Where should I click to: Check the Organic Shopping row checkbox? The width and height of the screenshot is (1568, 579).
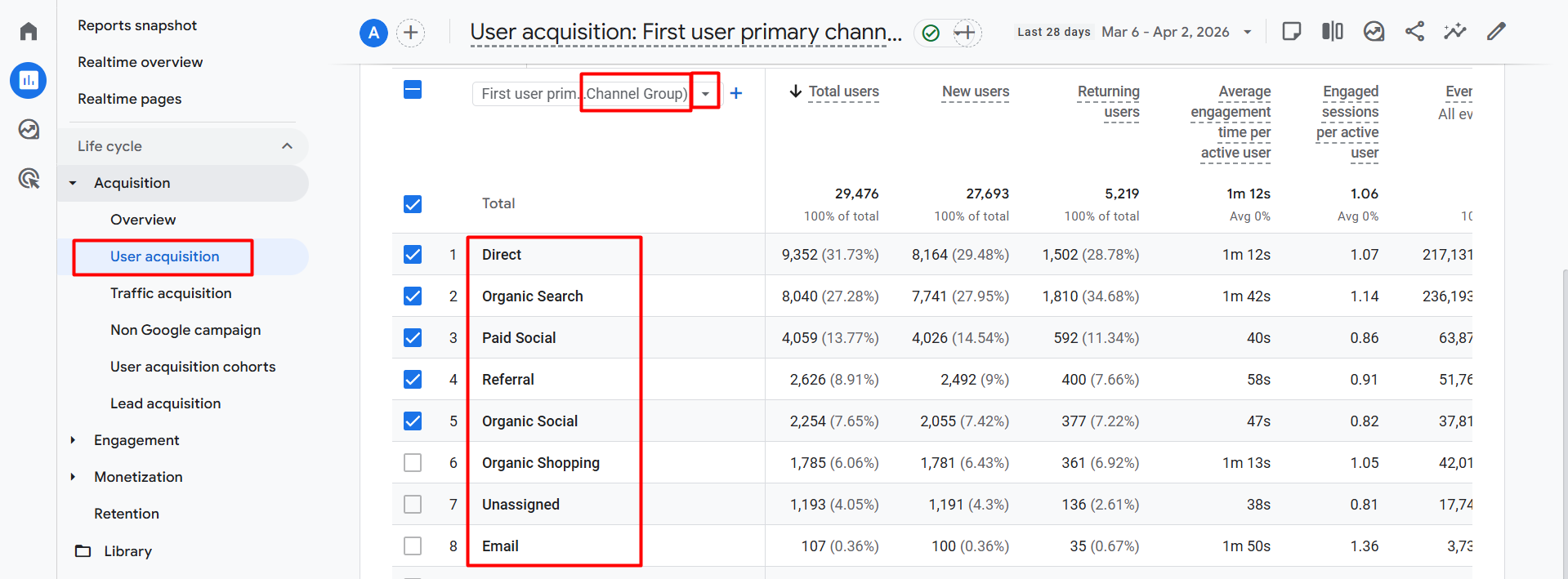click(413, 463)
